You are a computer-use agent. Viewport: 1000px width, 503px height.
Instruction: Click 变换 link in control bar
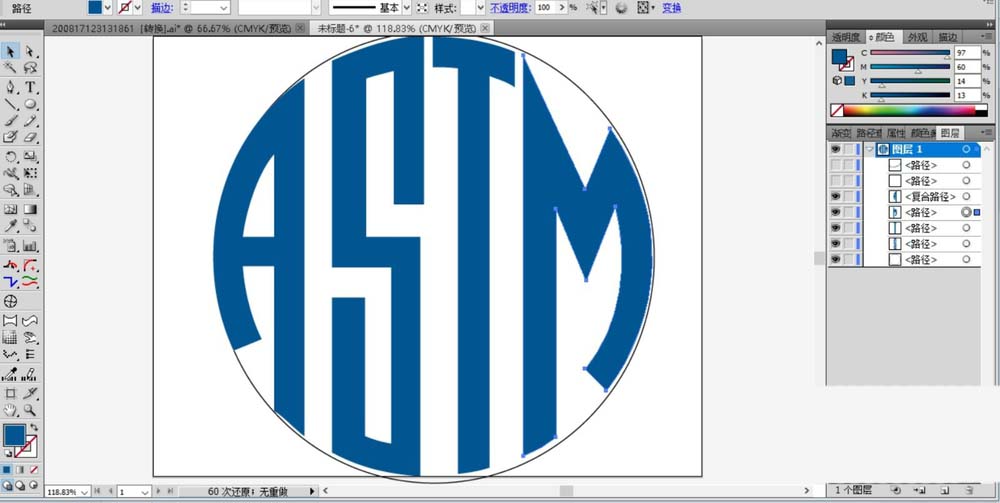671,8
